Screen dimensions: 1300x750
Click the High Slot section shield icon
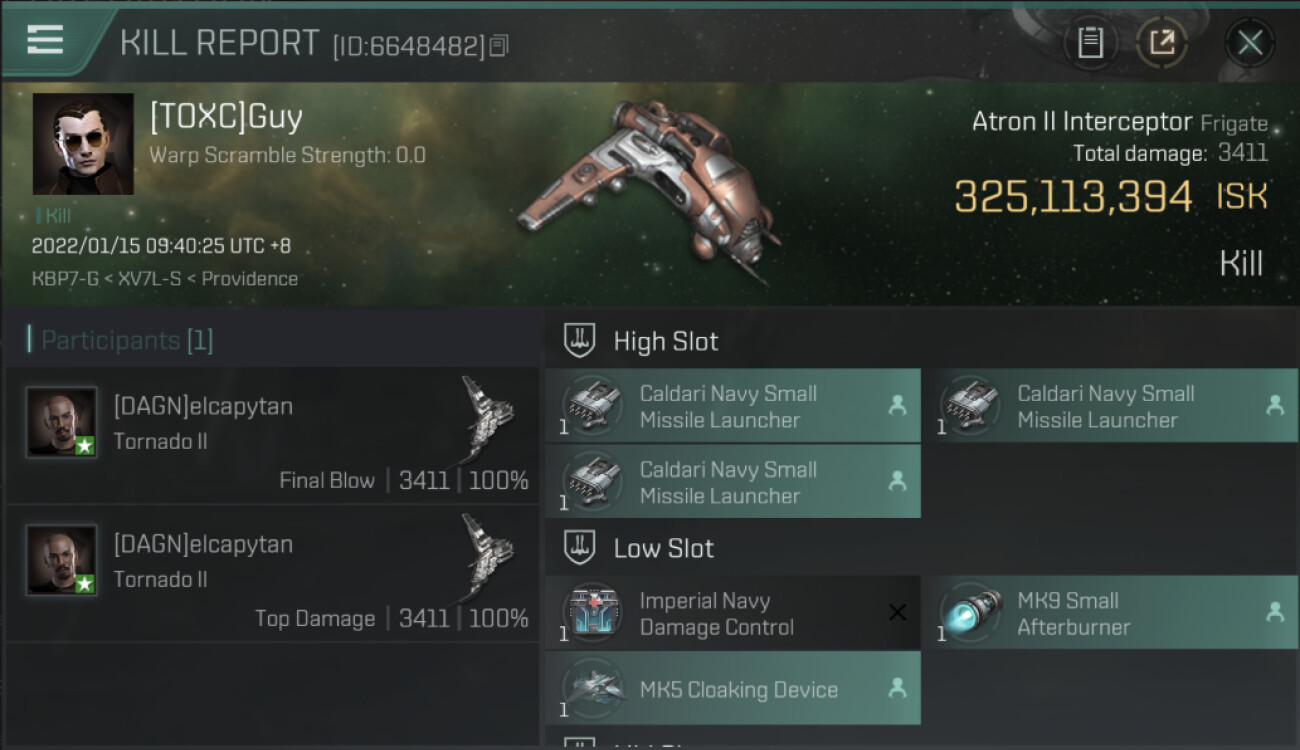click(580, 341)
